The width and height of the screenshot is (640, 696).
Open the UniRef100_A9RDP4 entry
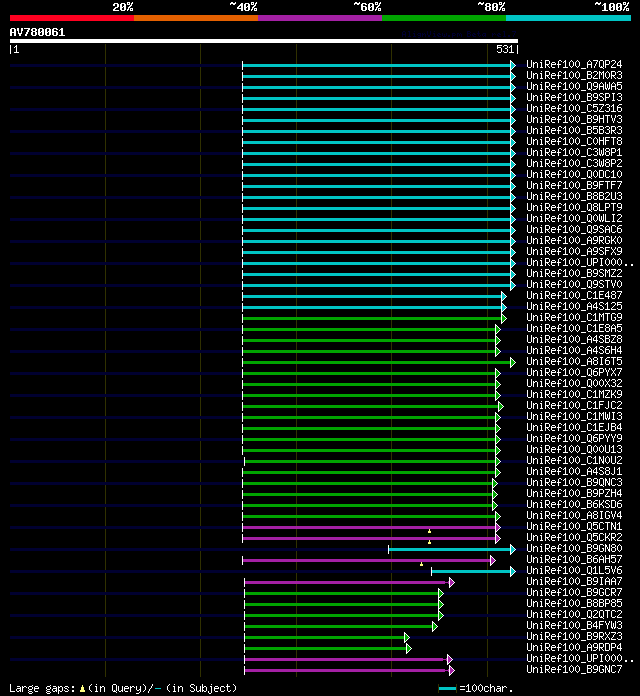pos(574,647)
